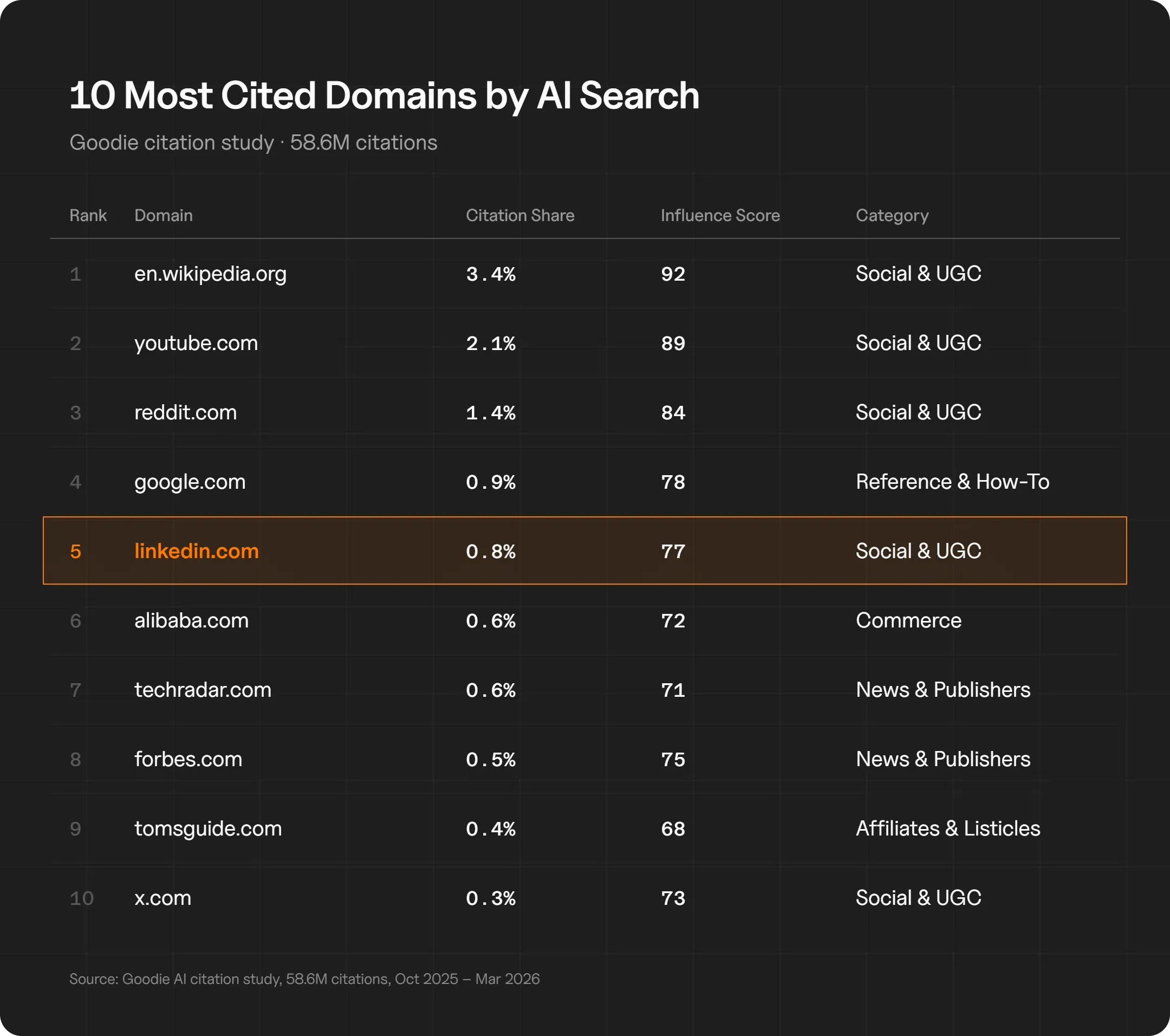Click rank number 1 beside en.wikipedia.org
Screen dimensions: 1170x1036
(75, 274)
